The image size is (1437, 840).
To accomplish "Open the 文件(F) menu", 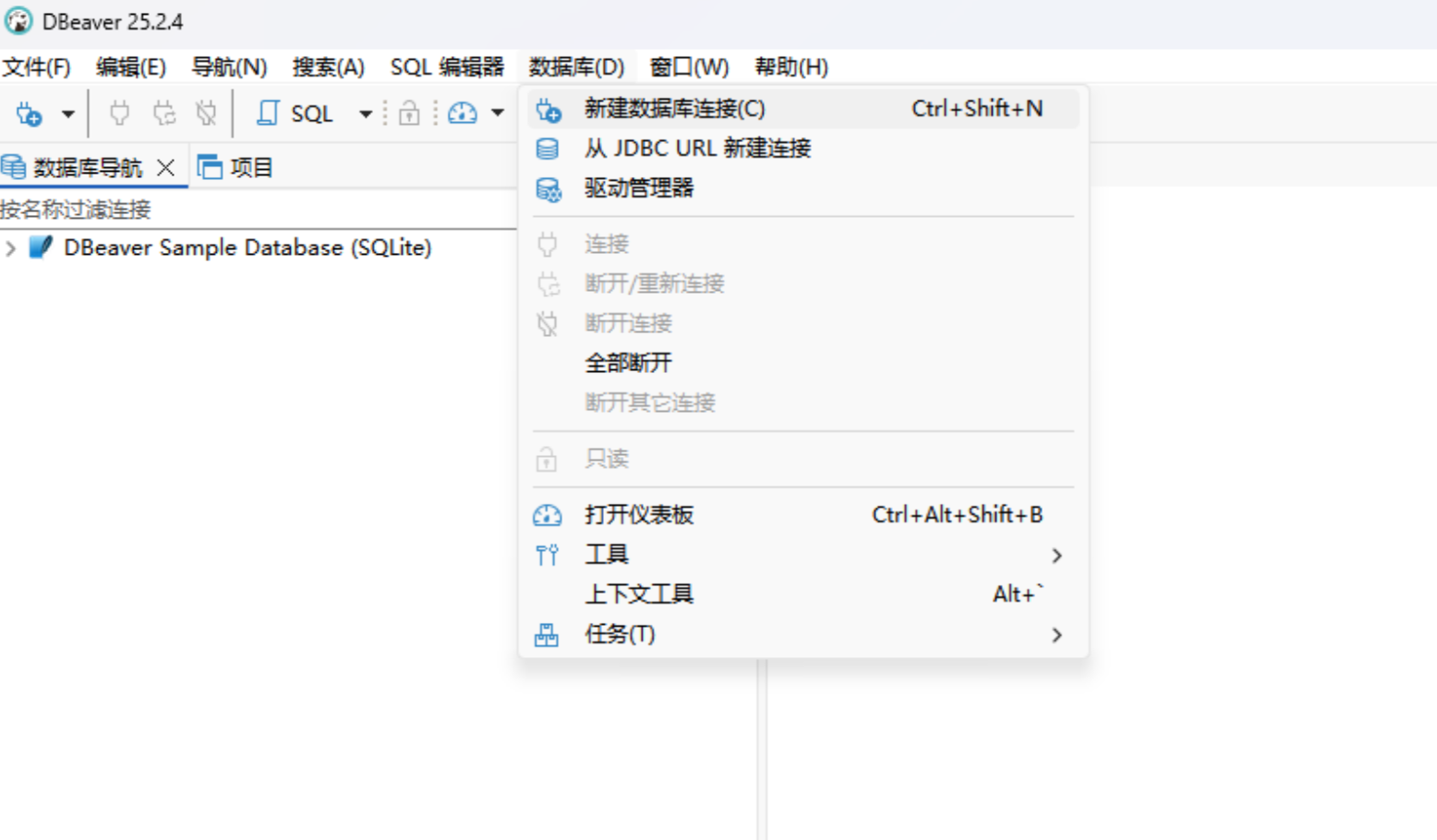I will [36, 67].
